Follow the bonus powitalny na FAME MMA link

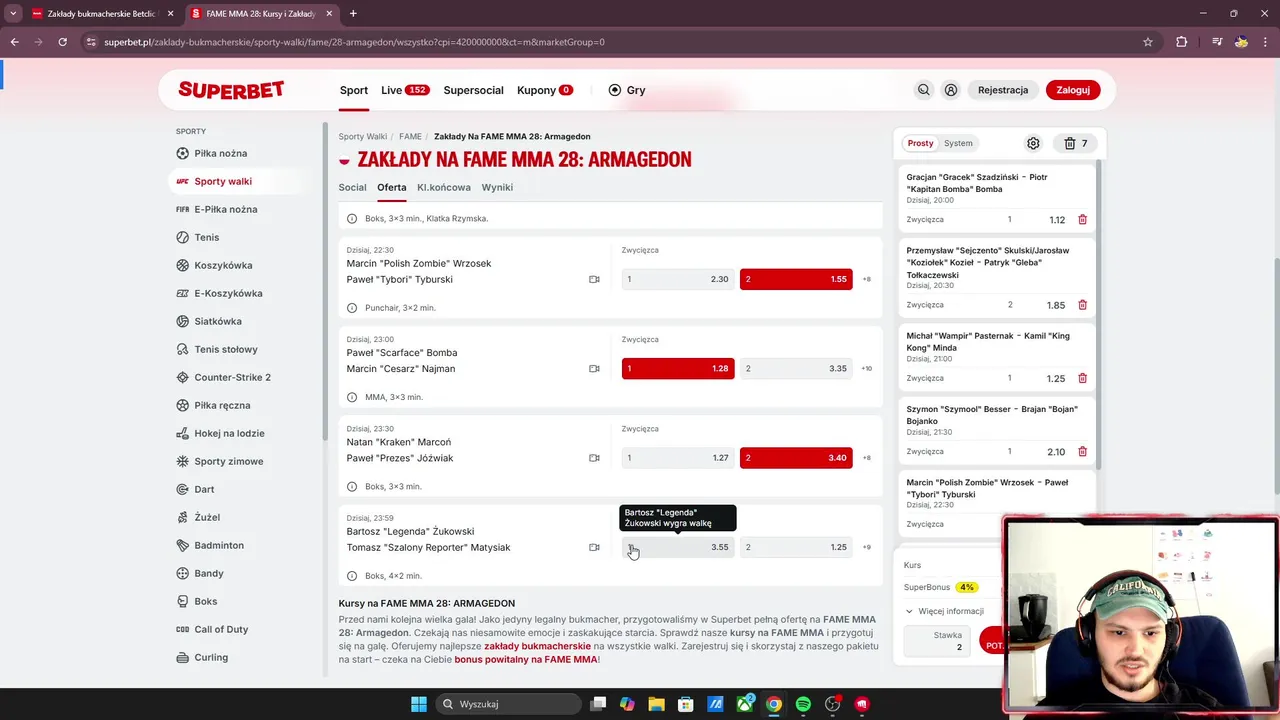pyautogui.click(x=525, y=660)
